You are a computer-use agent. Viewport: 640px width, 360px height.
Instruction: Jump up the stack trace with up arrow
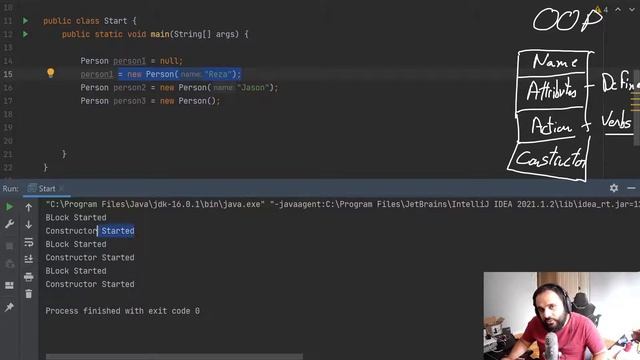(x=29, y=208)
